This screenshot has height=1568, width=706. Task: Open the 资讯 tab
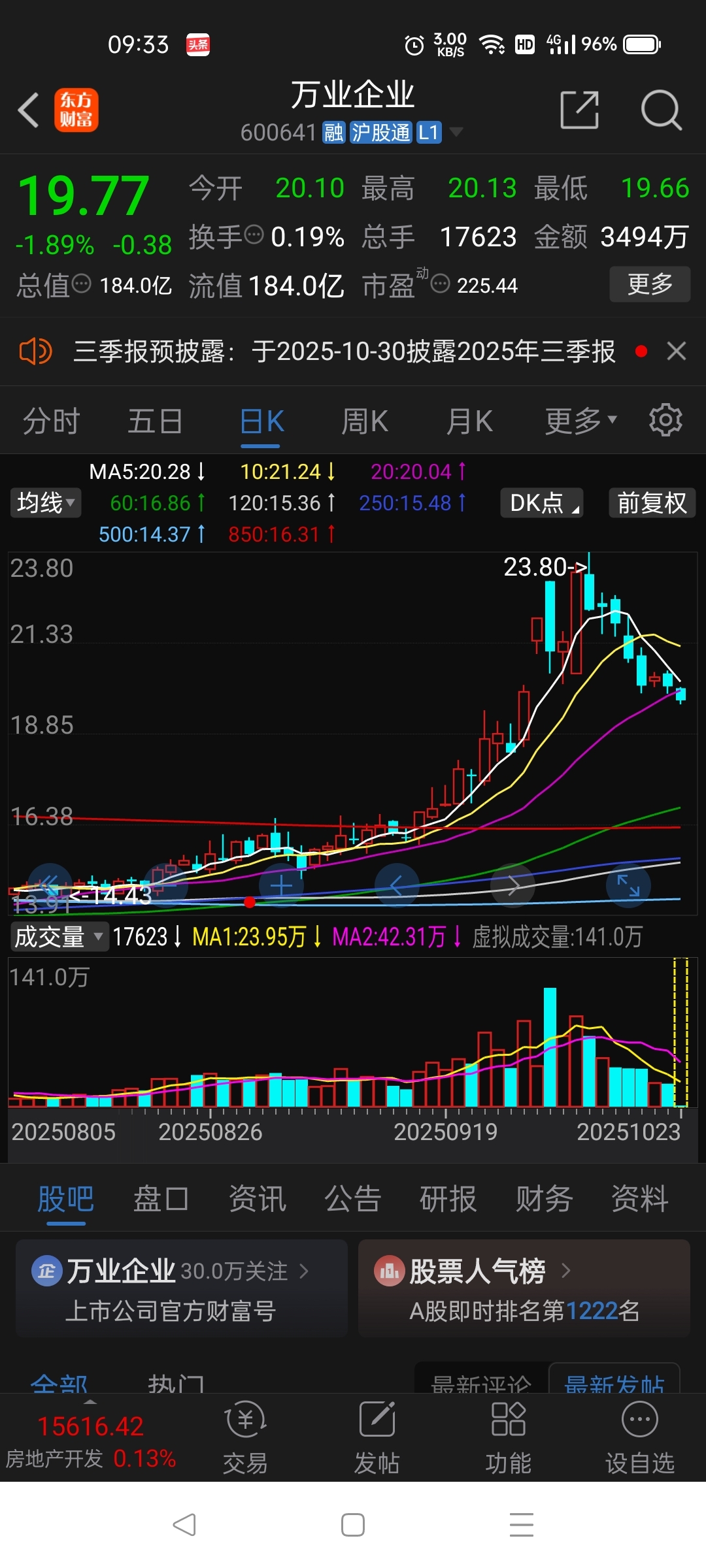click(x=257, y=1199)
